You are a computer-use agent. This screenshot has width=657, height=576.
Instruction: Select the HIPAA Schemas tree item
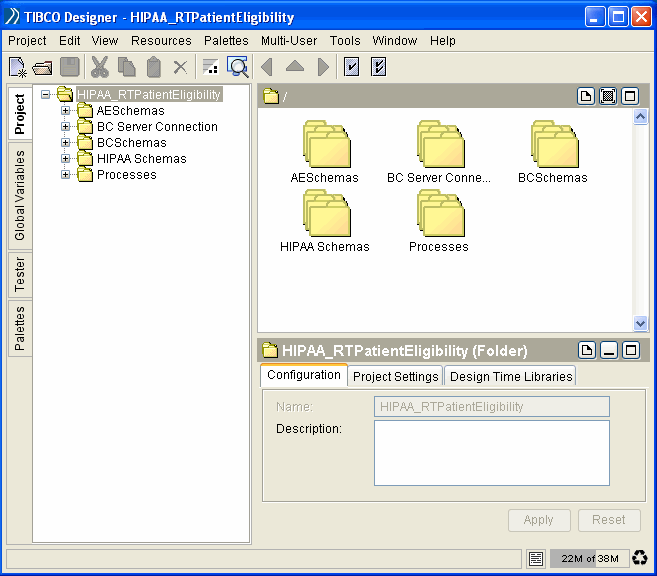142,158
